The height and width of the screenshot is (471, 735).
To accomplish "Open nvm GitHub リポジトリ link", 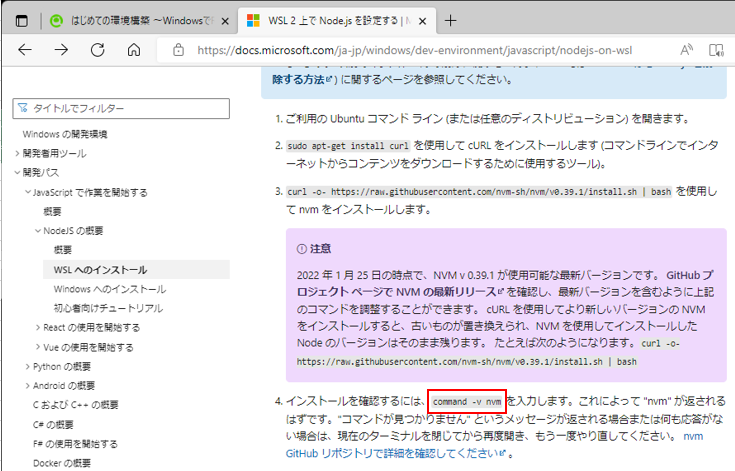I will tap(494, 445).
